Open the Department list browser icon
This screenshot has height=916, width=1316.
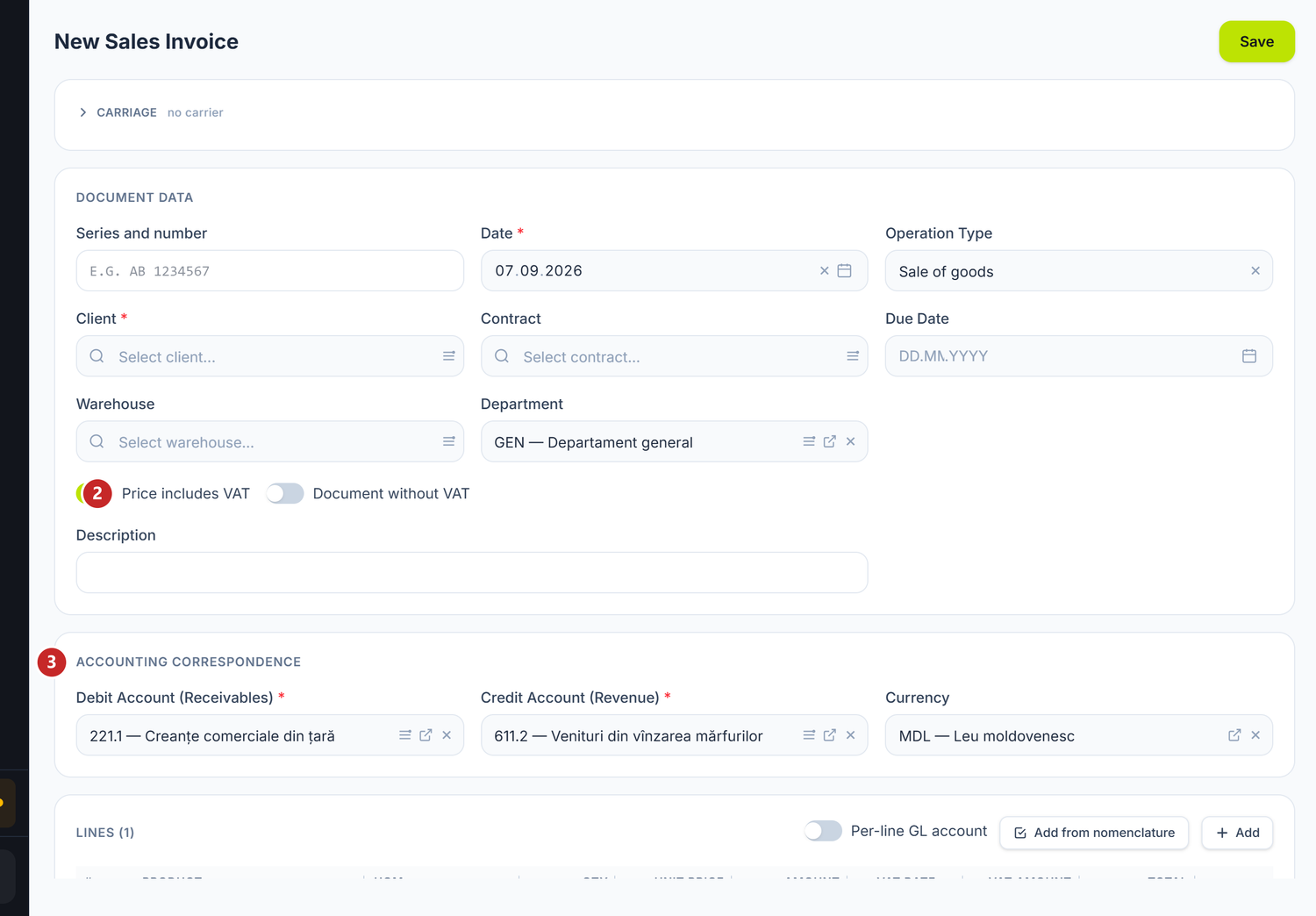809,441
